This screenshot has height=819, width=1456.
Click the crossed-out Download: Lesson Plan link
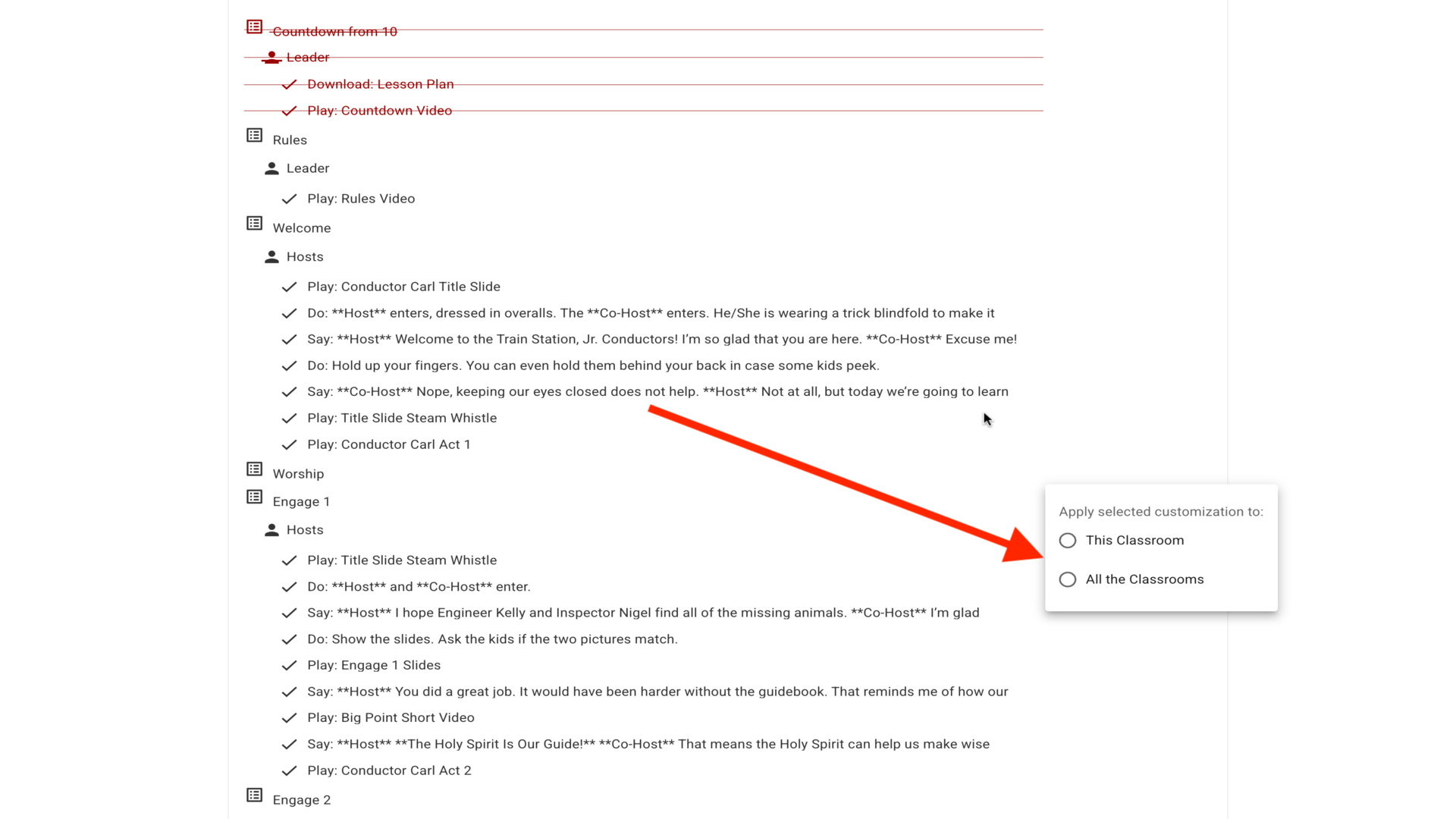point(380,84)
